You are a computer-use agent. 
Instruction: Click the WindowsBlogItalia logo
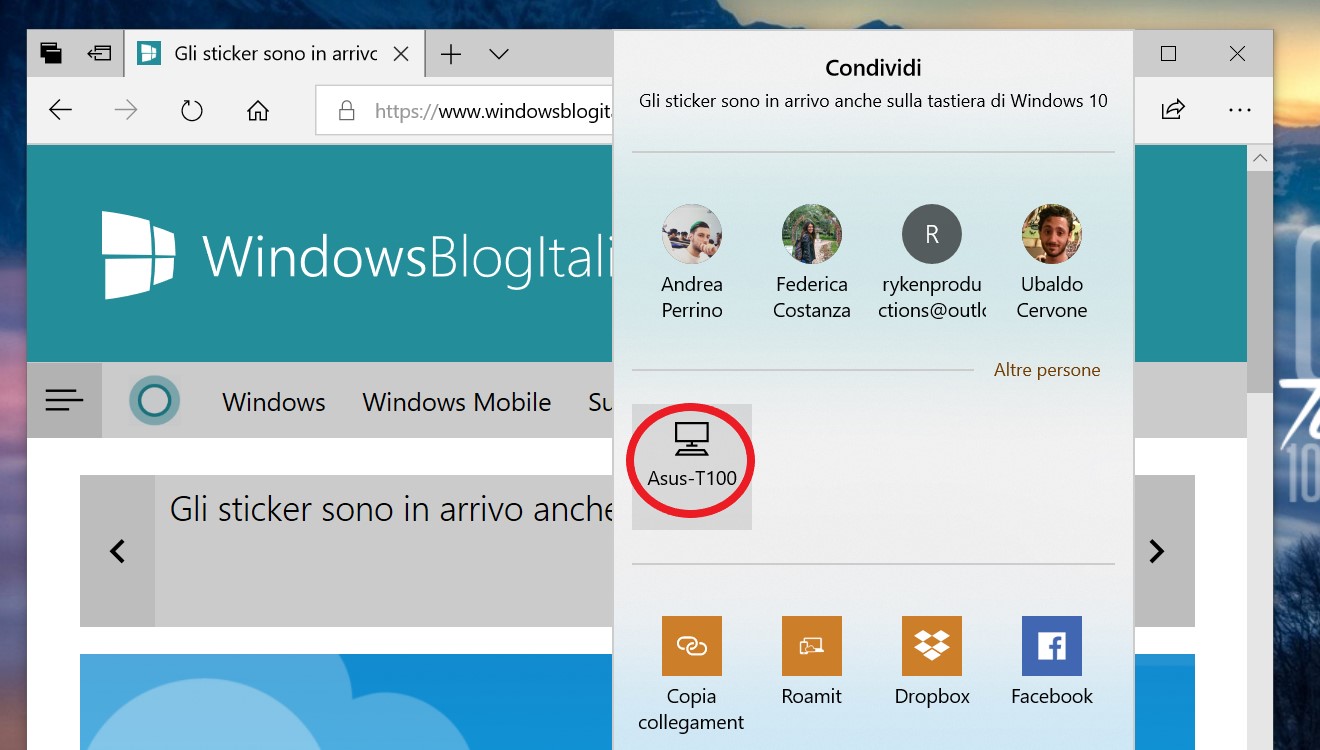click(x=357, y=256)
